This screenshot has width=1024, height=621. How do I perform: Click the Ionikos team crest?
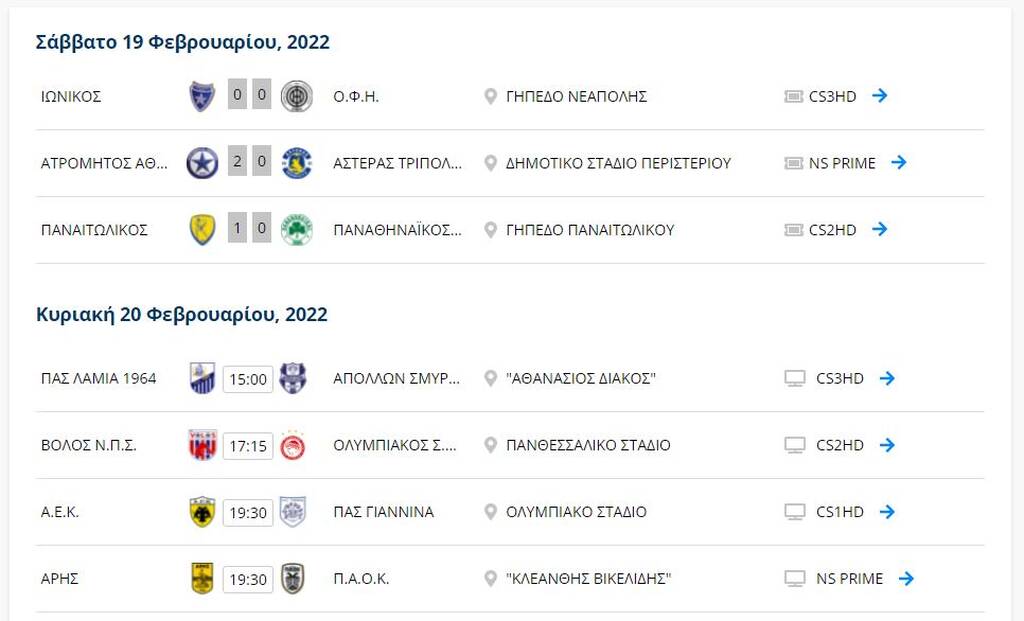click(202, 96)
